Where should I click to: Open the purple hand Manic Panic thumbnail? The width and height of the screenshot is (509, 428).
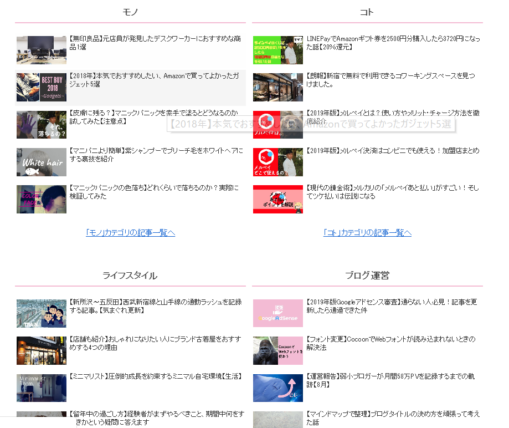tap(42, 125)
